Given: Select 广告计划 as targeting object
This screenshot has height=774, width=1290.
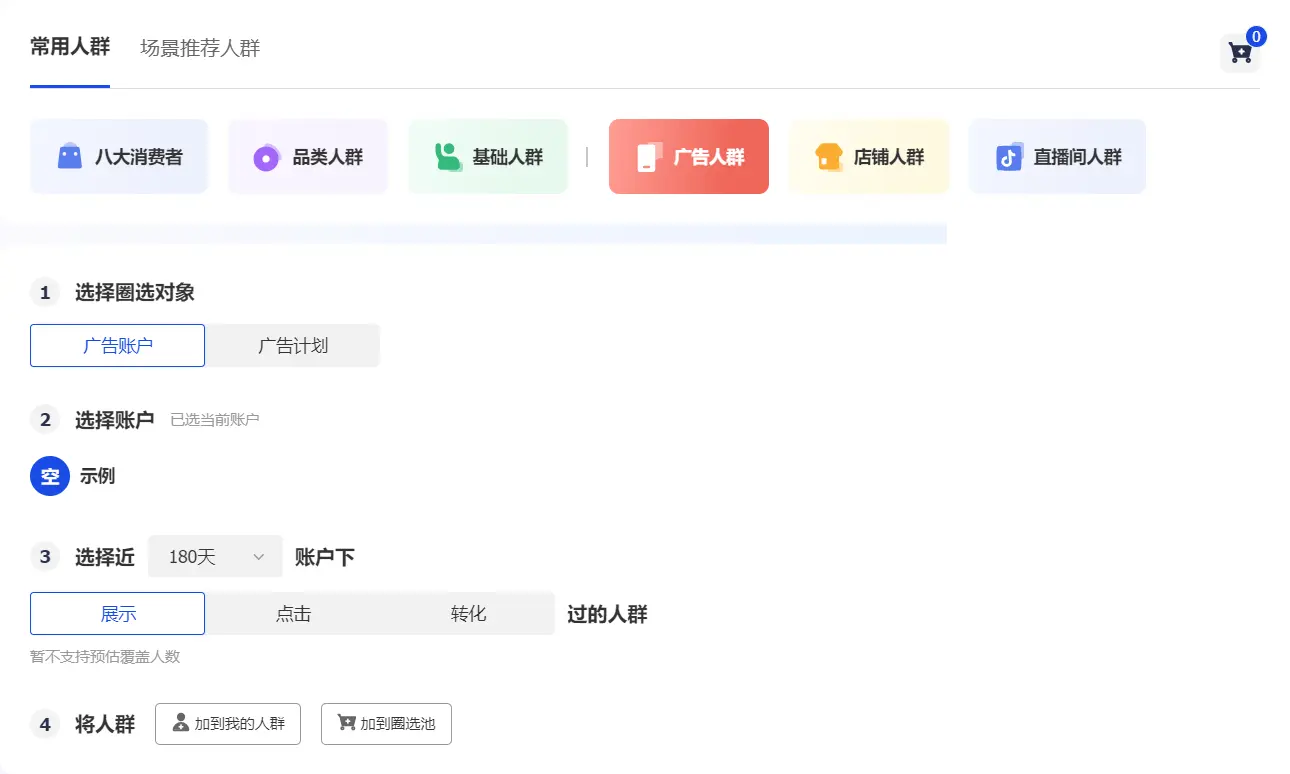Looking at the screenshot, I should click(x=293, y=346).
